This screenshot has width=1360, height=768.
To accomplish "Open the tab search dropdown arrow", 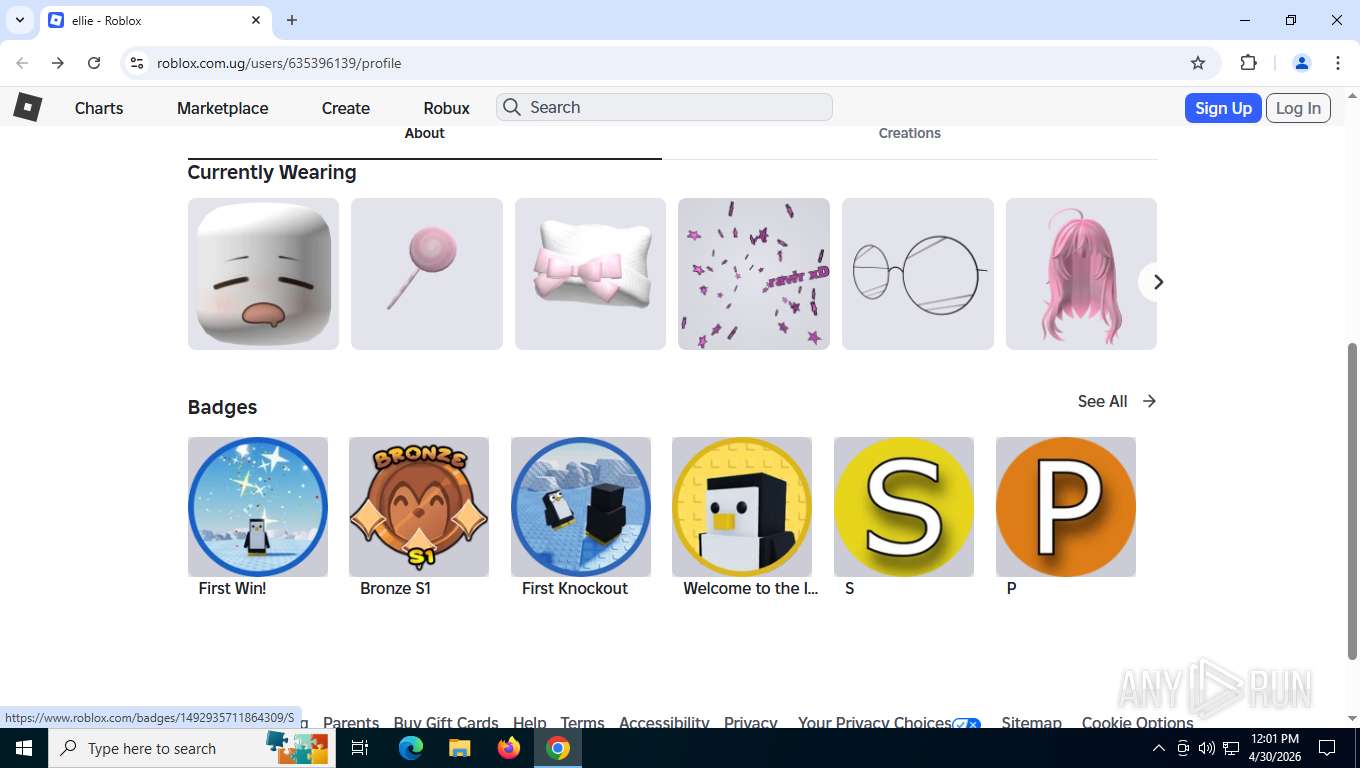I will pyautogui.click(x=19, y=20).
